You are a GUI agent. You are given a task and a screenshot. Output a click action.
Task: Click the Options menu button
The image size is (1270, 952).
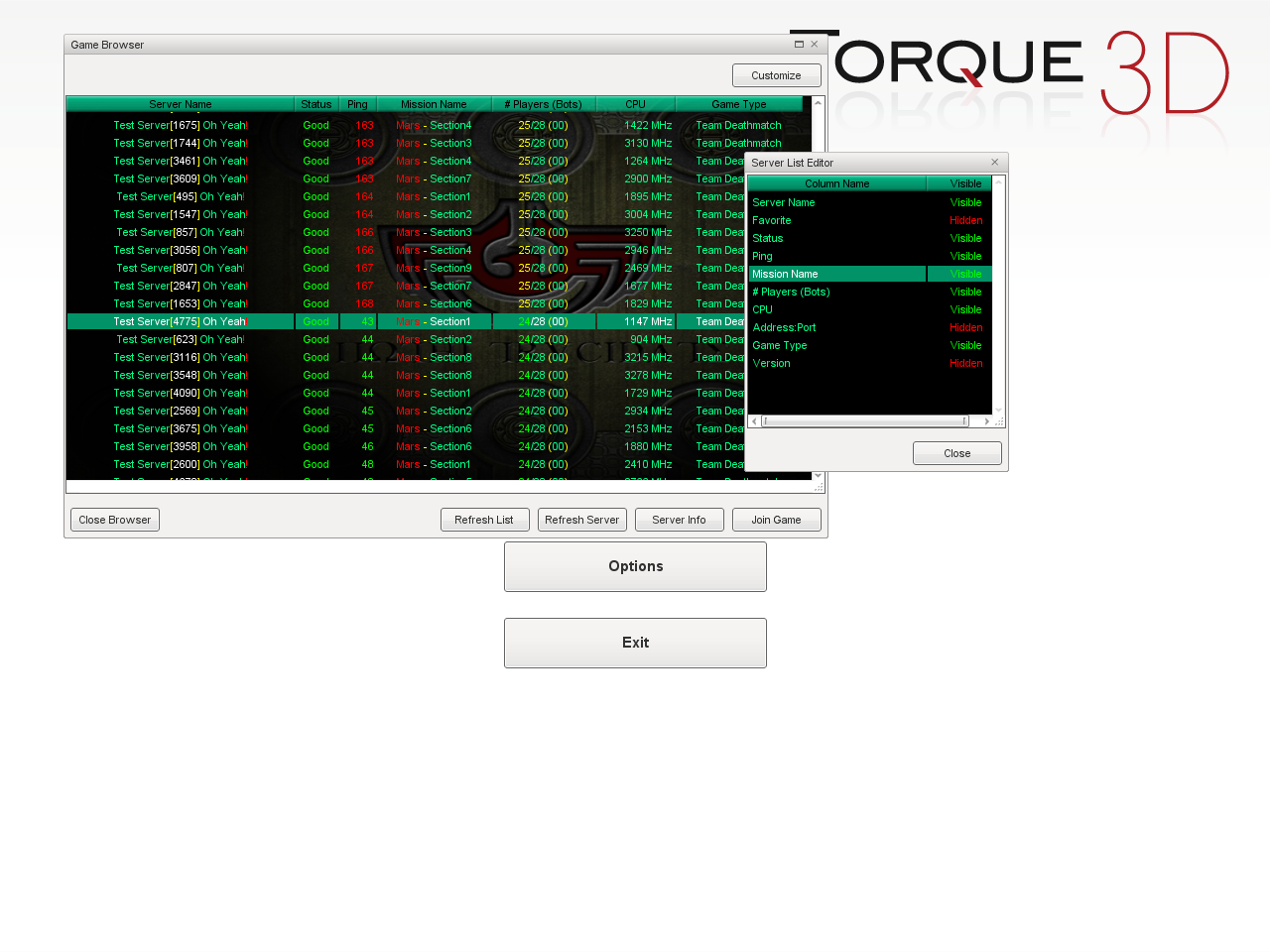click(x=635, y=566)
